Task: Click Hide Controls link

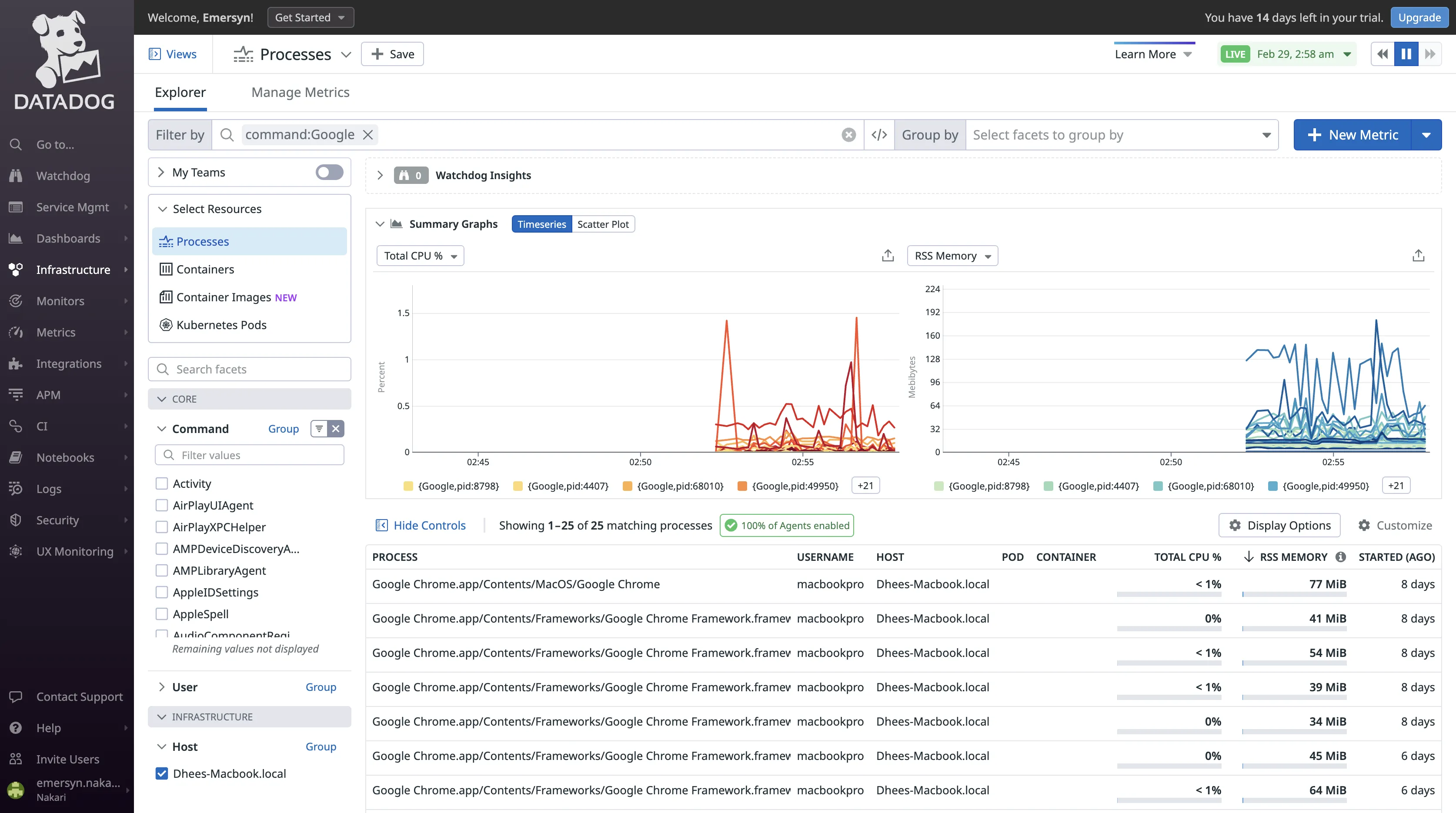Action: coord(421,526)
